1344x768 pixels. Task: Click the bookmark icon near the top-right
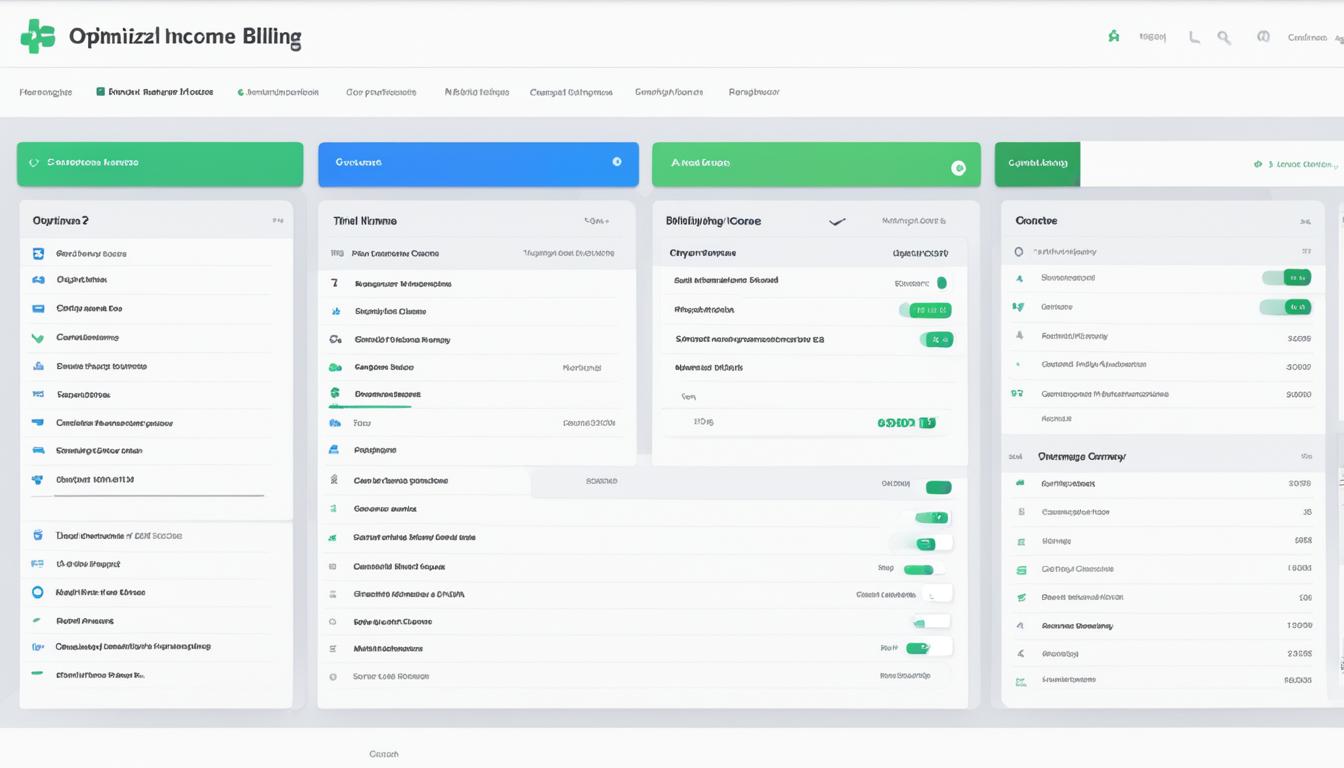pos(1192,36)
